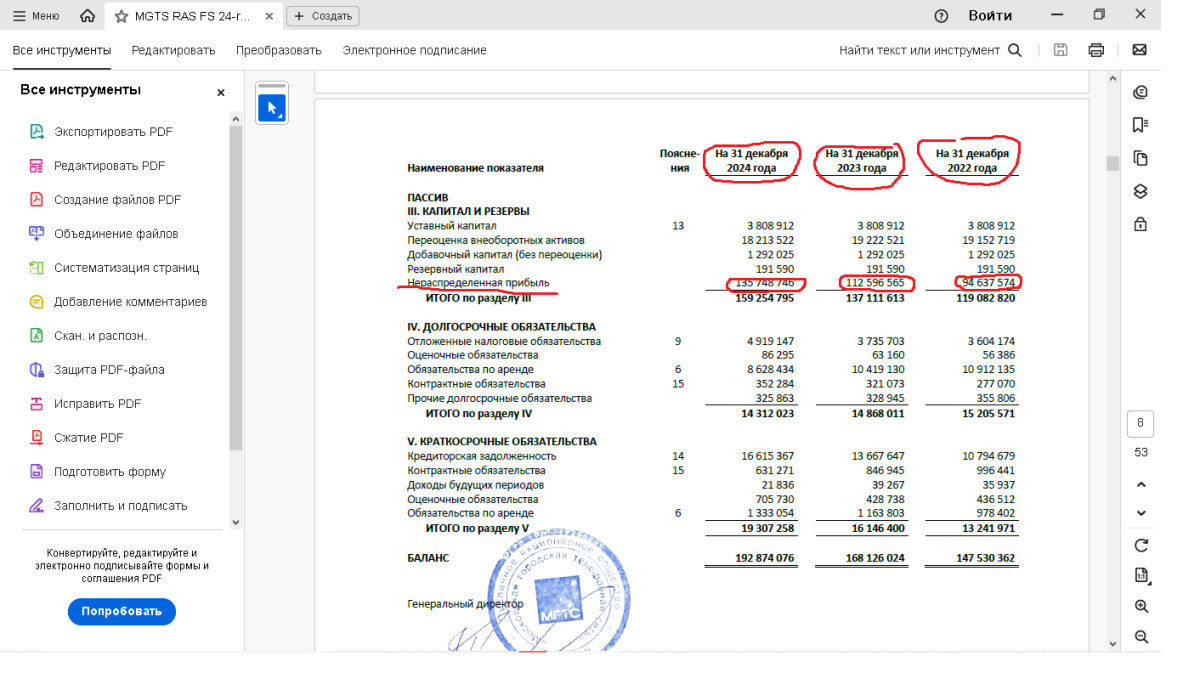Switch to the Редактировать tab

coord(173,50)
